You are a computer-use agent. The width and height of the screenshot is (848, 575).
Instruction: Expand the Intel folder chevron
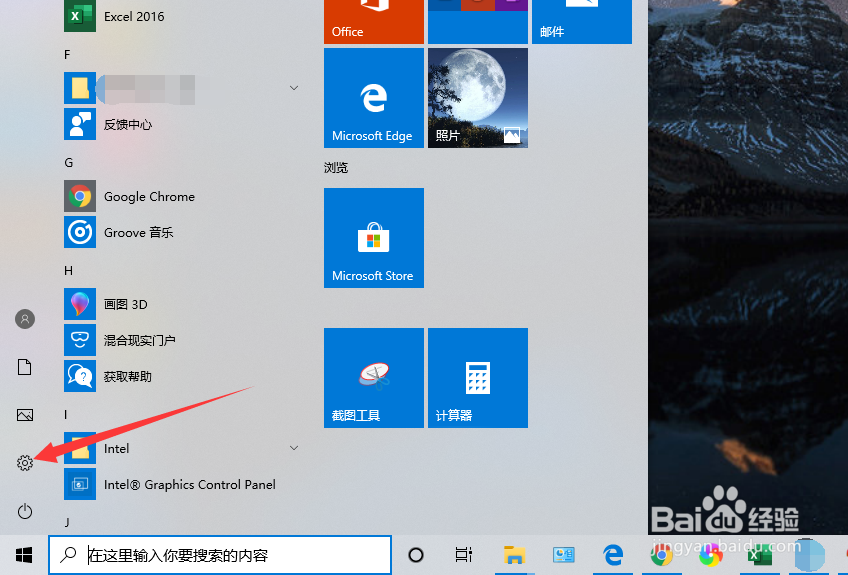pyautogui.click(x=294, y=448)
